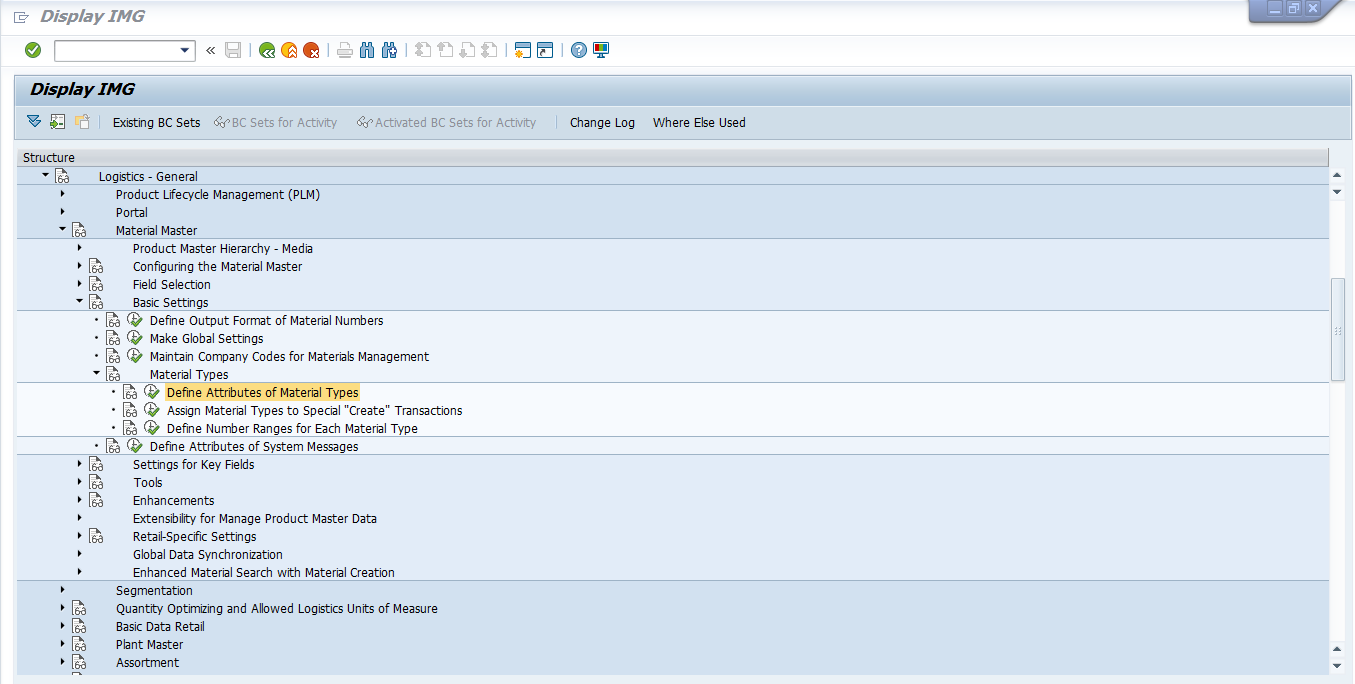Image resolution: width=1355 pixels, height=684 pixels.
Task: Expand Settings for Key Fields node
Action: click(x=79, y=464)
